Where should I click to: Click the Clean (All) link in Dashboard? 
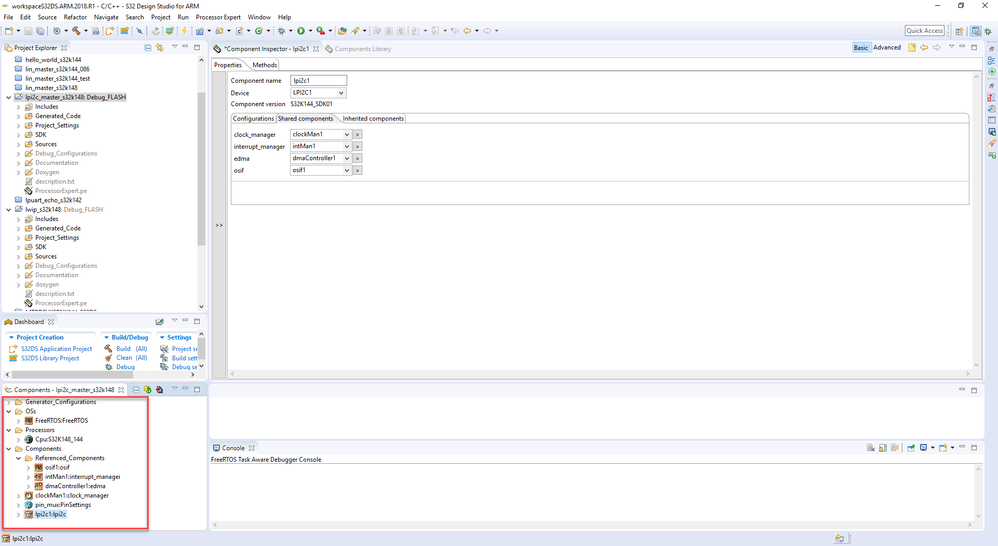(x=132, y=358)
